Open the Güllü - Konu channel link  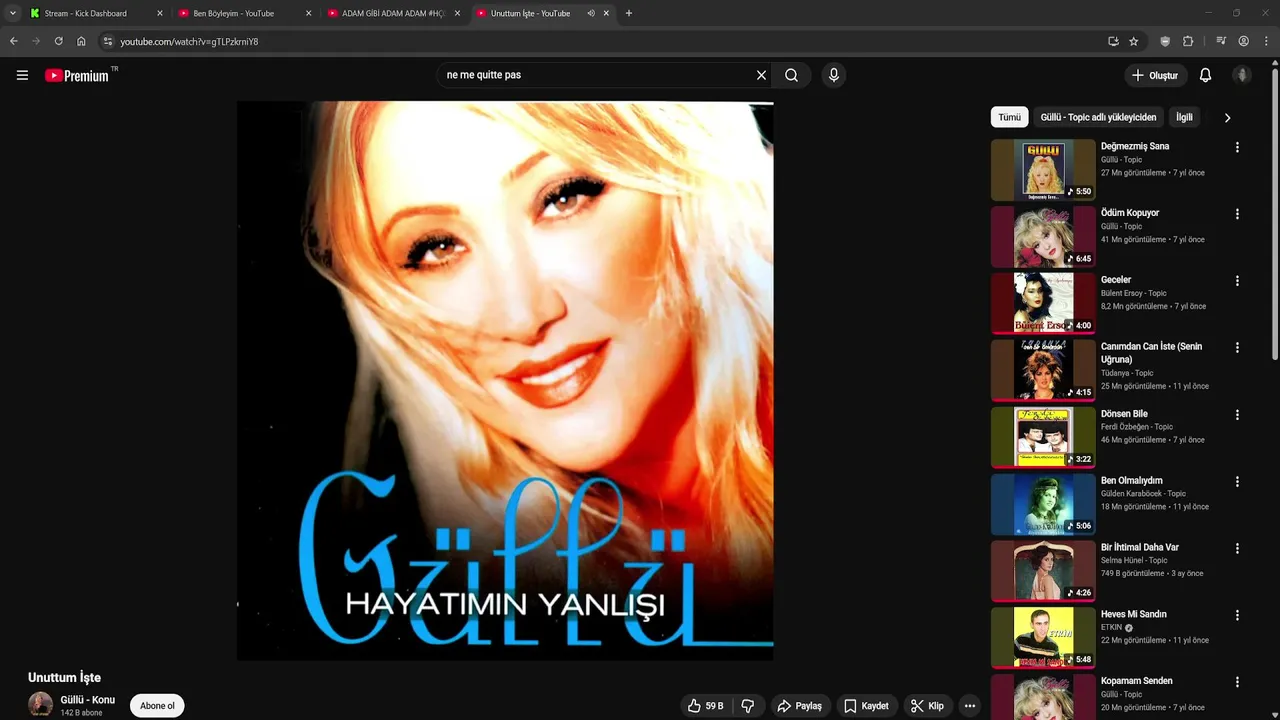(88, 700)
